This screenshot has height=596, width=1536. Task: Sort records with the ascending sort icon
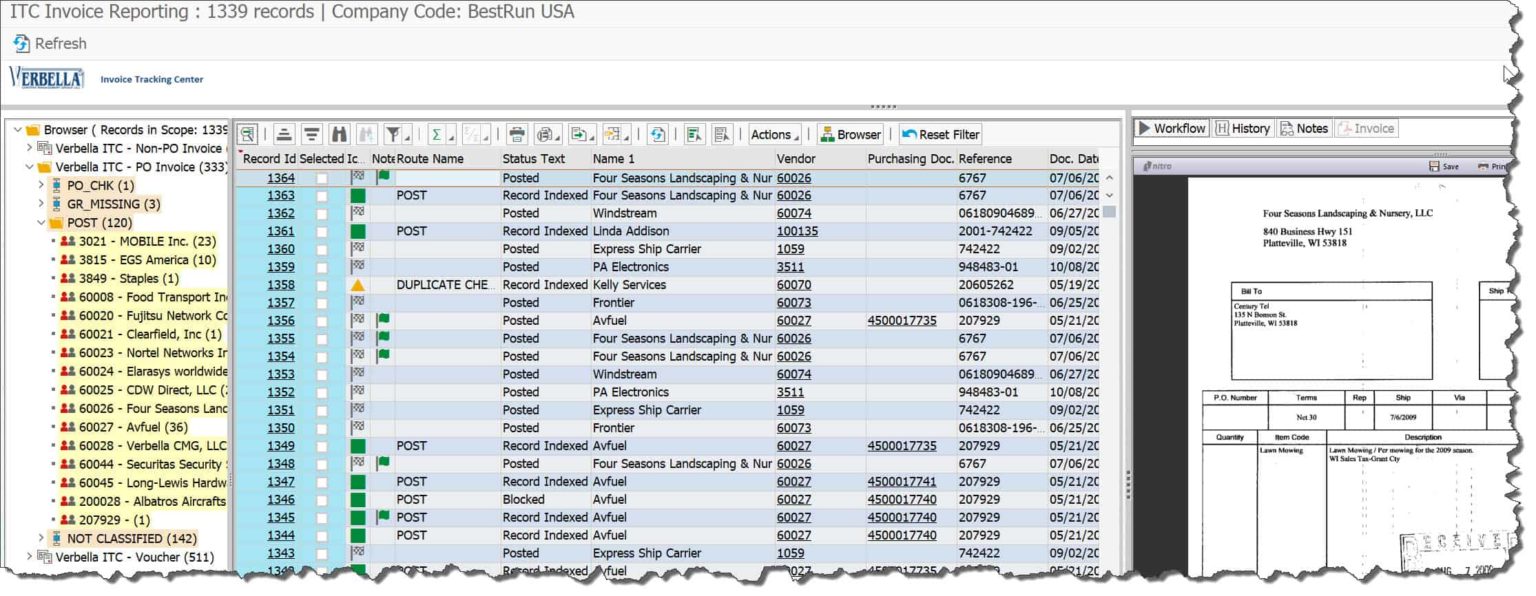point(284,134)
